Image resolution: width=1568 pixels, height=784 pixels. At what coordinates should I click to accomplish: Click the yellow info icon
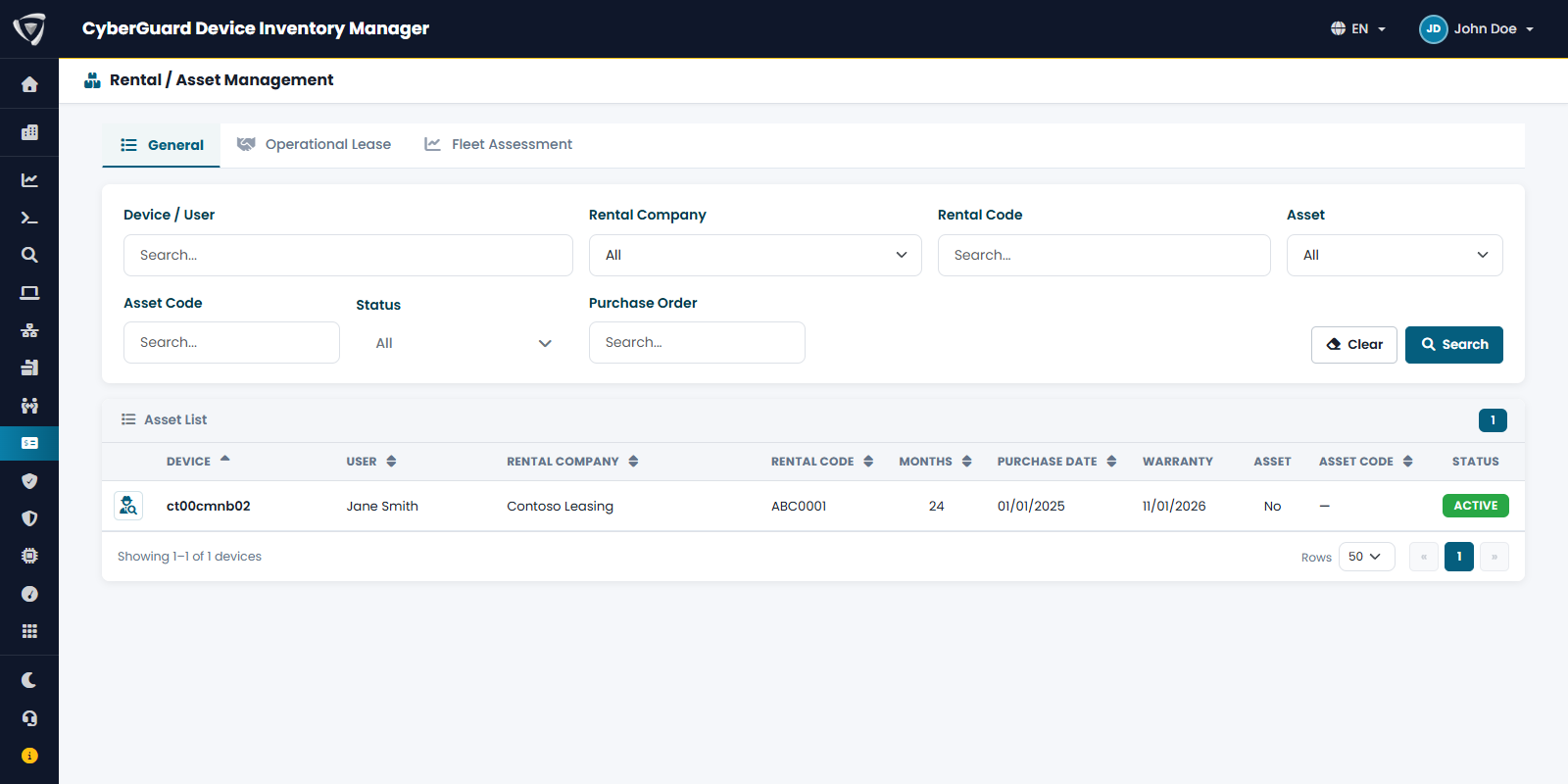coord(29,756)
